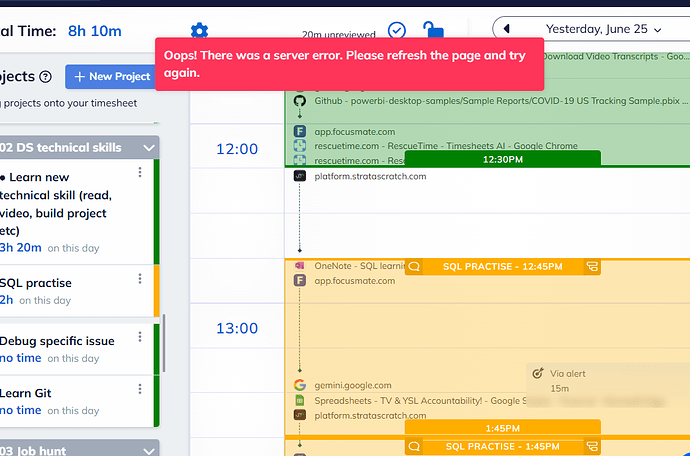The width and height of the screenshot is (690, 456).
Task: Toggle the blue padlock lock icon
Action: pyautogui.click(x=433, y=30)
